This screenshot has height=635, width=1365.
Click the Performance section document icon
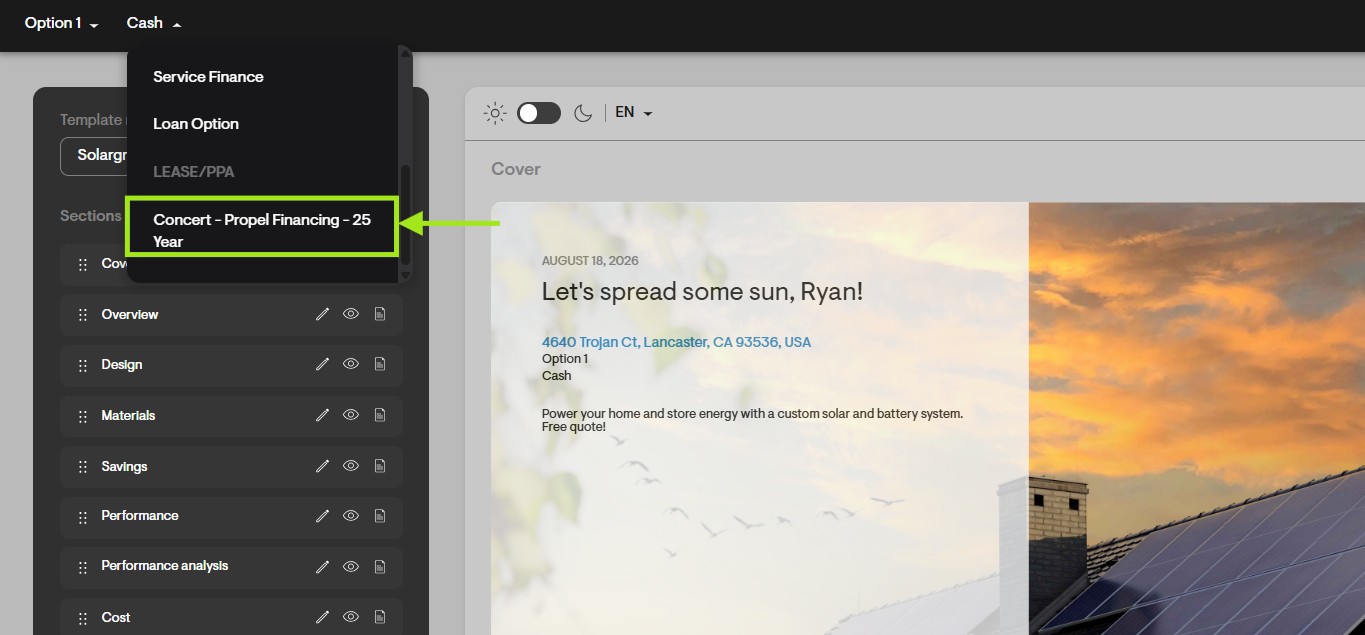click(380, 516)
